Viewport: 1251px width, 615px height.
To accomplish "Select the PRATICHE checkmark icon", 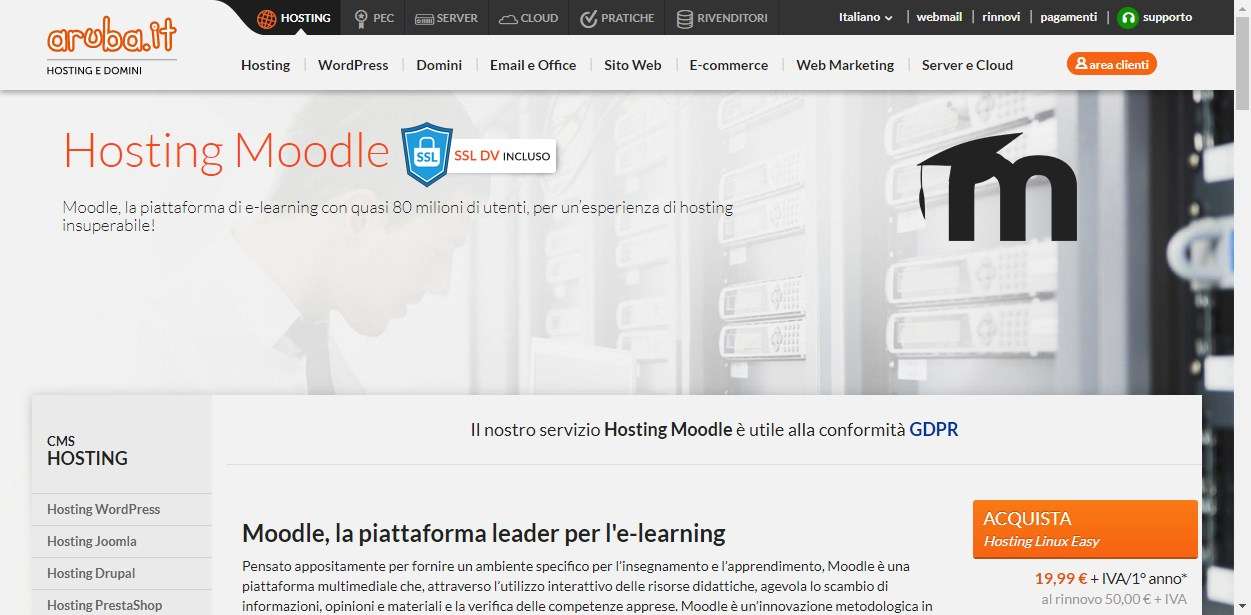I will click(x=587, y=16).
